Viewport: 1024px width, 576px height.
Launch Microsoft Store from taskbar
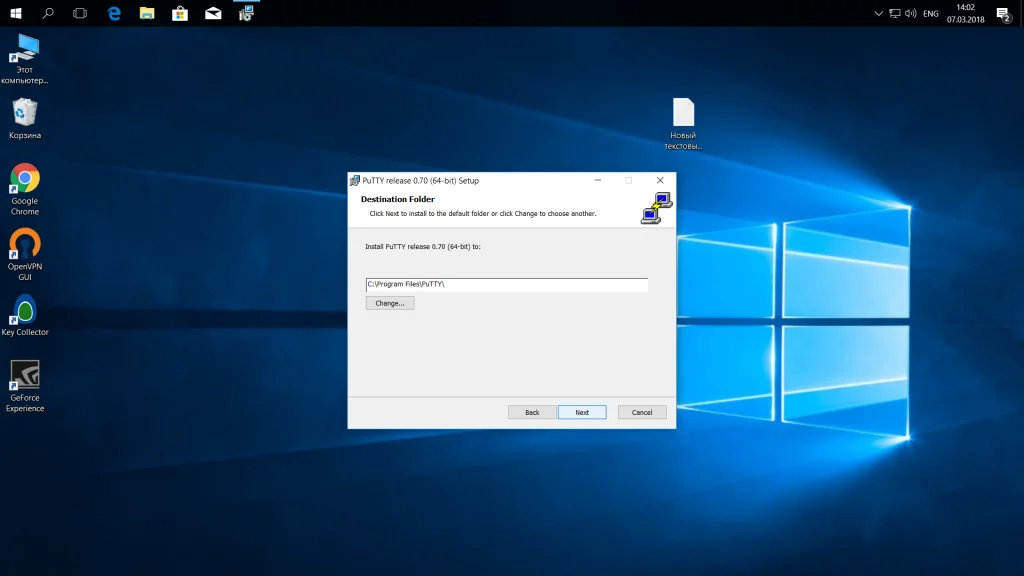[180, 13]
